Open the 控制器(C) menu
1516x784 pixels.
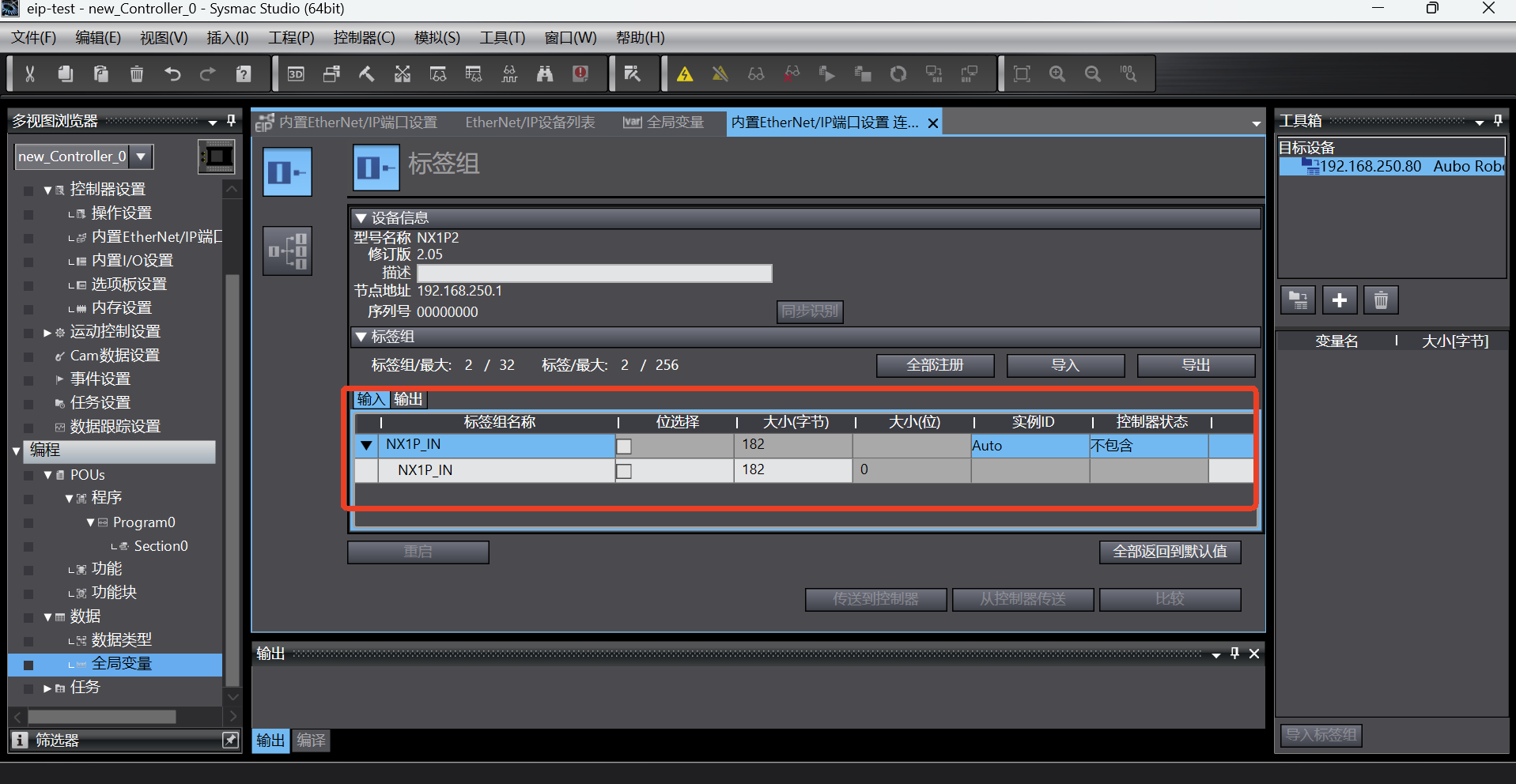[x=364, y=38]
